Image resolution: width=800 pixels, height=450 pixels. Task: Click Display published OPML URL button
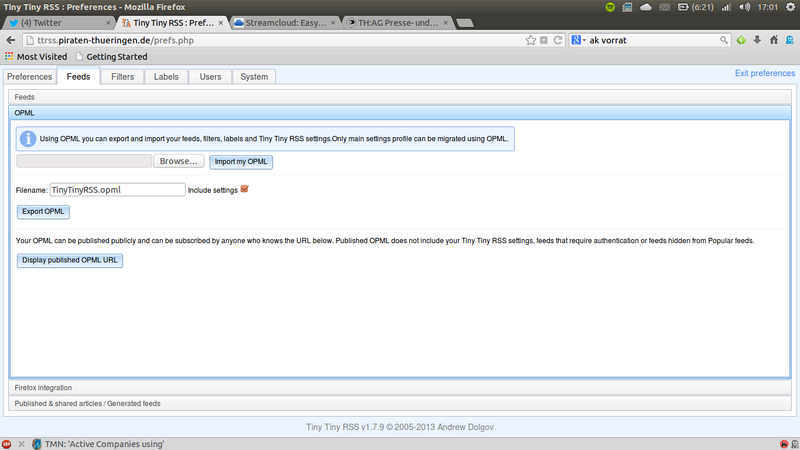pyautogui.click(x=70, y=260)
